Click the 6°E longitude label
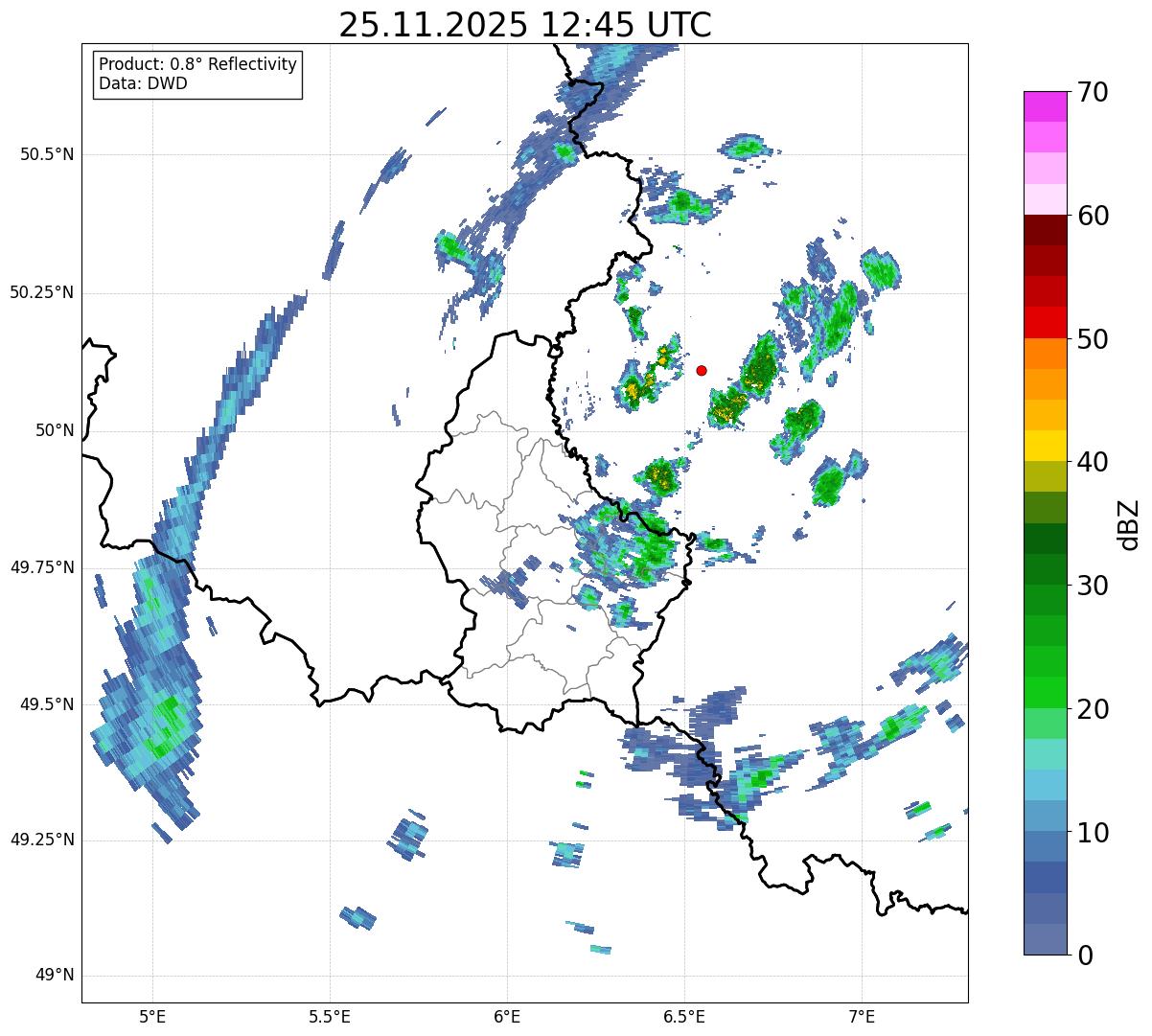This screenshot has height=1036, width=1152. coord(507,1016)
